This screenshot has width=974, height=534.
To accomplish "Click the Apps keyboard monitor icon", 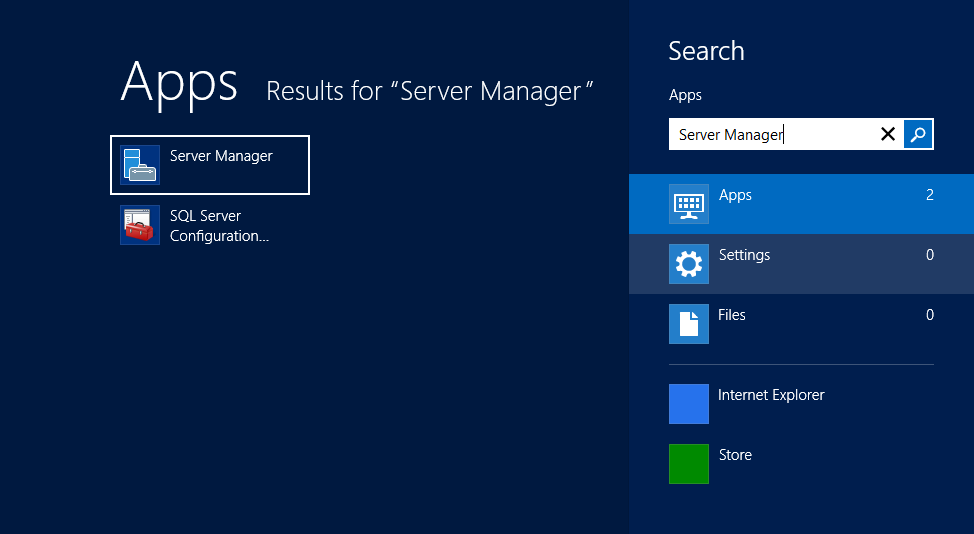I will pyautogui.click(x=689, y=204).
